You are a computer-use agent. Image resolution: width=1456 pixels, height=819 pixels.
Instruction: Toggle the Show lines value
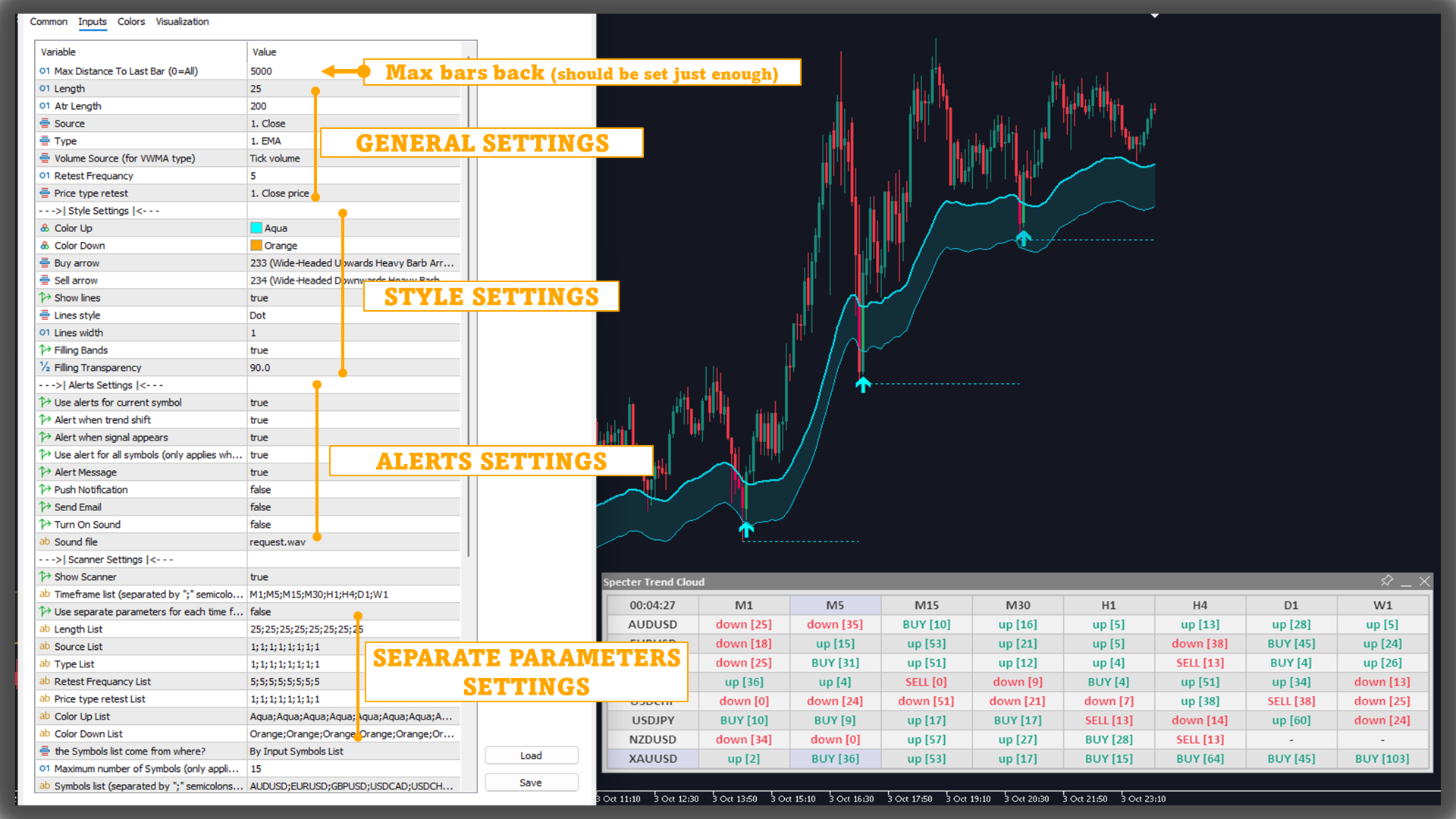[259, 298]
